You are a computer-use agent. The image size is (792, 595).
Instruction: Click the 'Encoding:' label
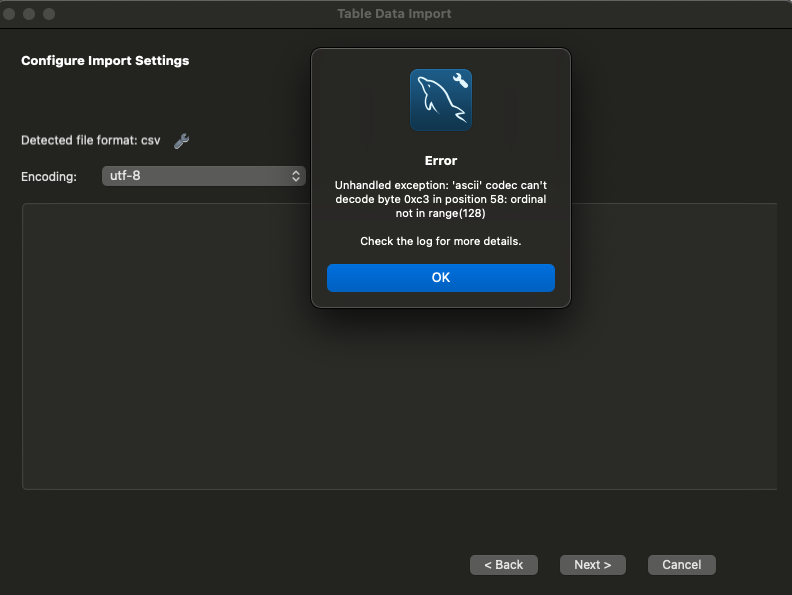pyautogui.click(x=48, y=177)
